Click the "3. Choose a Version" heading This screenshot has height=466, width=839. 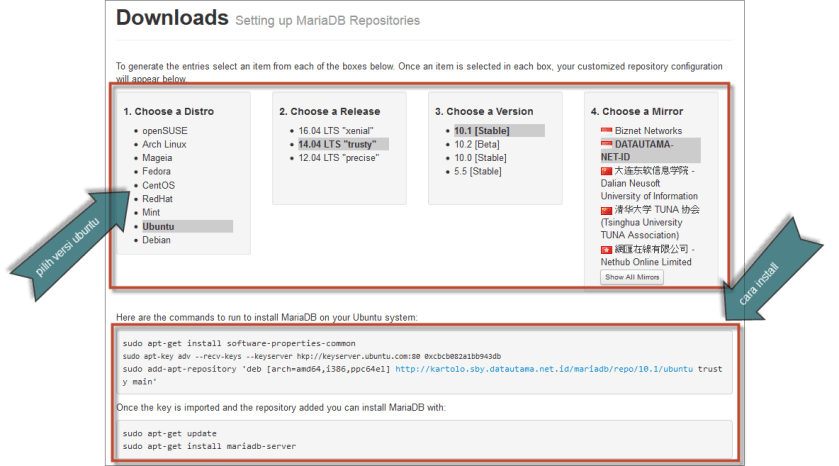click(x=484, y=111)
